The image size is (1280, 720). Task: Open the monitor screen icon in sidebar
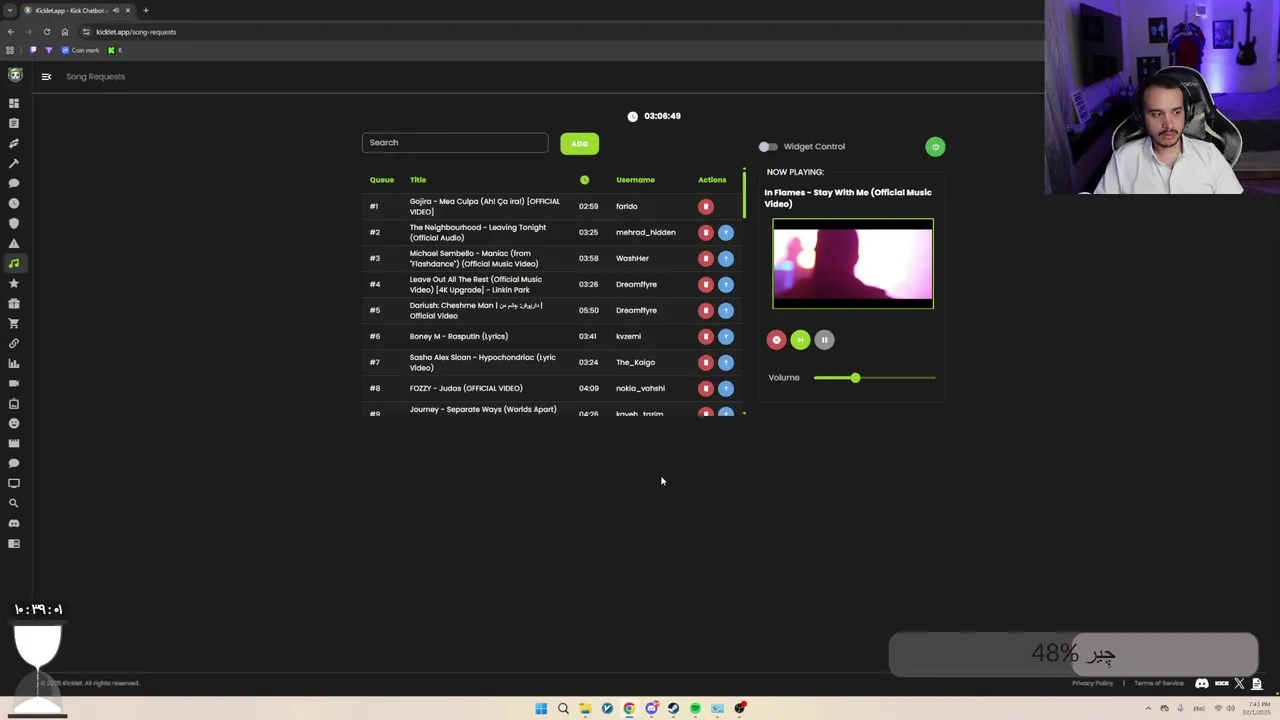point(14,483)
